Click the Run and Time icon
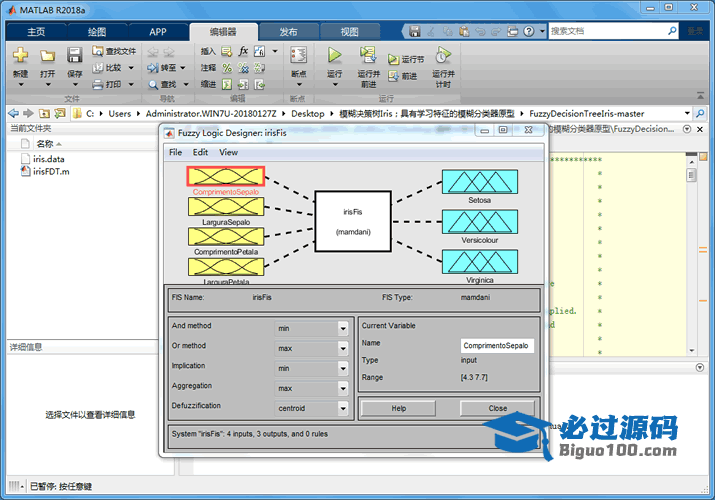The image size is (715, 500). (x=443, y=55)
